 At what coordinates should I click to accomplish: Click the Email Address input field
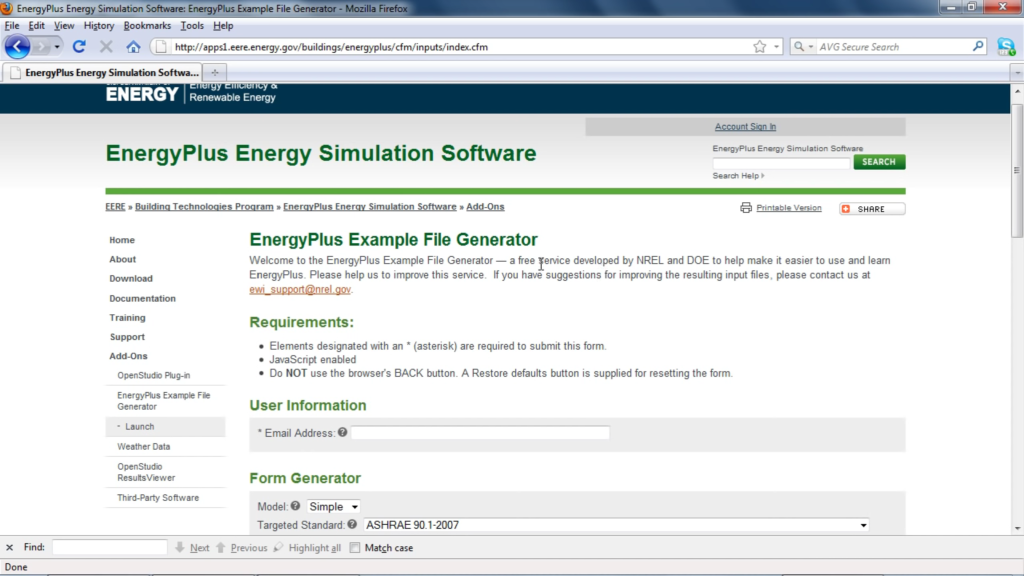tap(480, 432)
